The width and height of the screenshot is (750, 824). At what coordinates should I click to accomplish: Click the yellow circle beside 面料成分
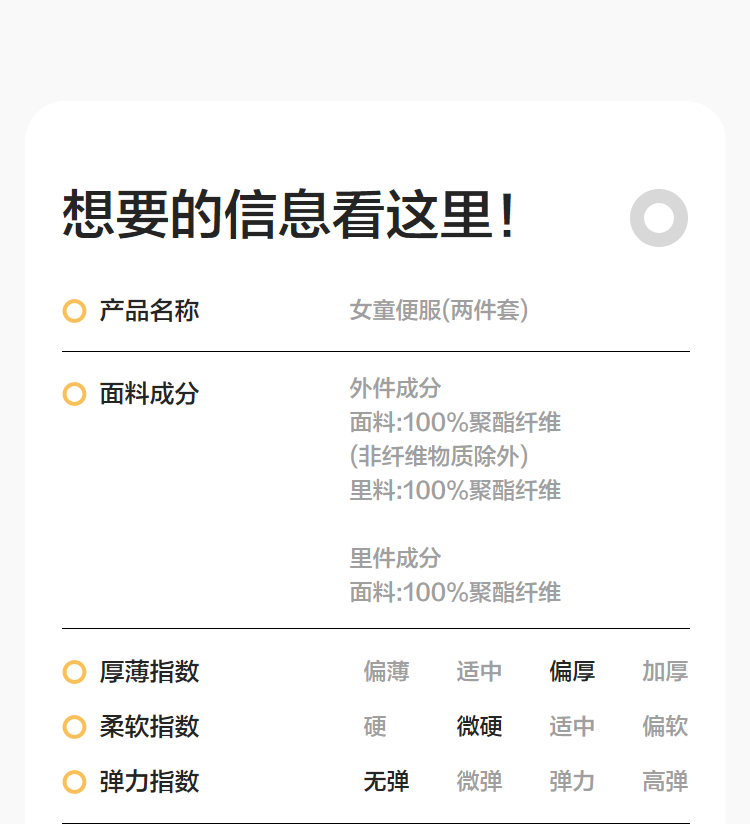(x=74, y=394)
